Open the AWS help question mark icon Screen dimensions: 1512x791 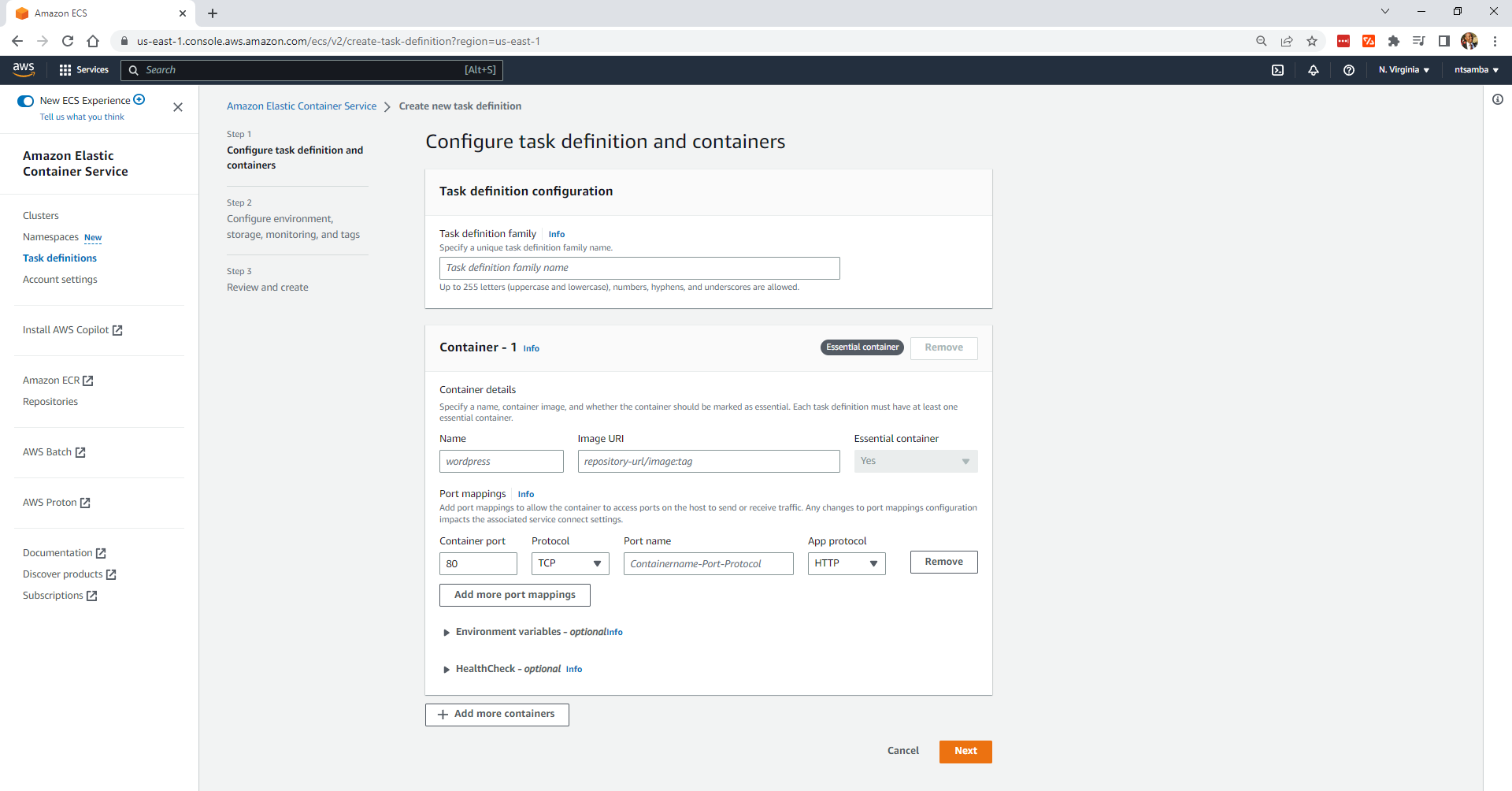click(1349, 70)
